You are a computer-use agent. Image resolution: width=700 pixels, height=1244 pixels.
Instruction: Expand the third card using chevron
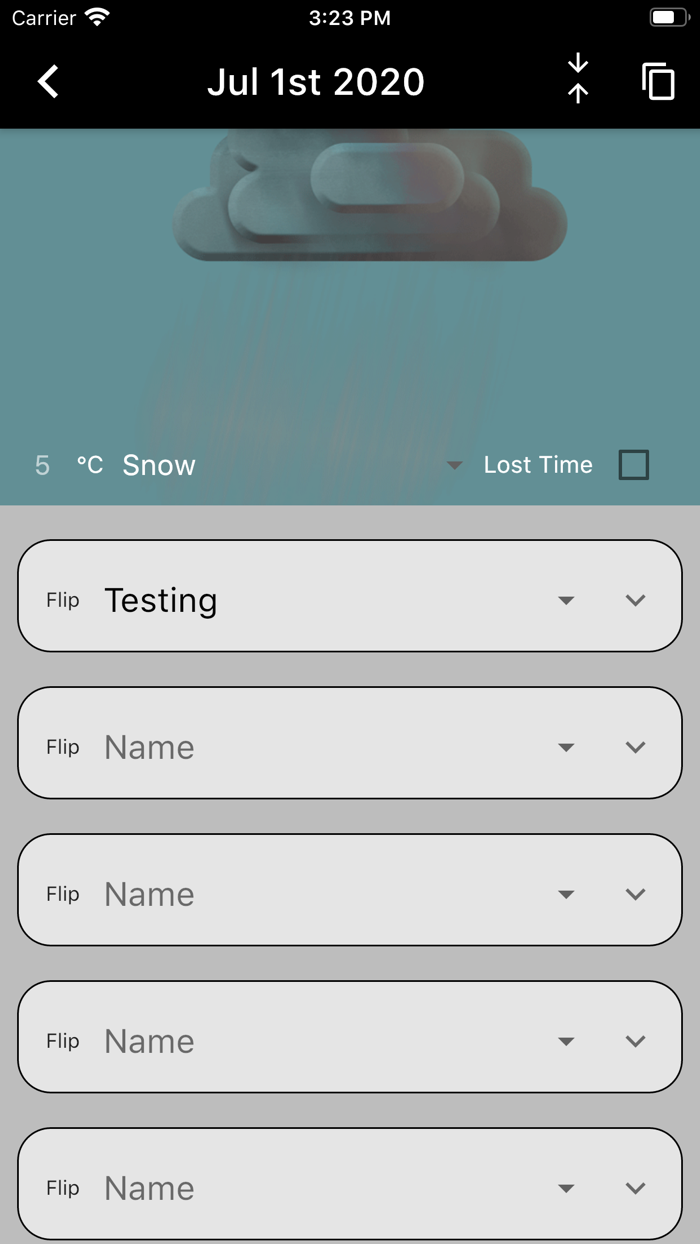point(636,895)
